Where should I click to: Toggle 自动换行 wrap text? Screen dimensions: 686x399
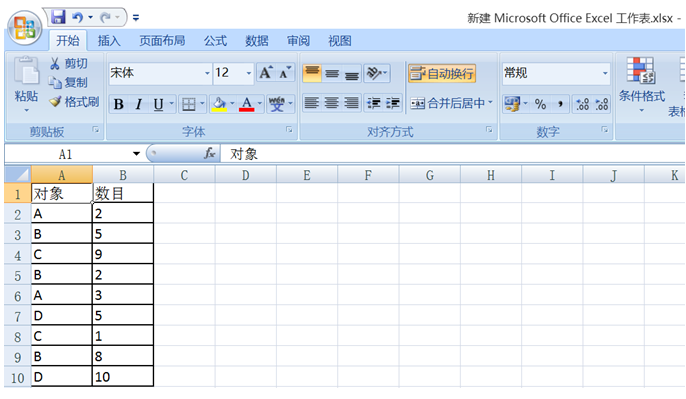coord(442,73)
